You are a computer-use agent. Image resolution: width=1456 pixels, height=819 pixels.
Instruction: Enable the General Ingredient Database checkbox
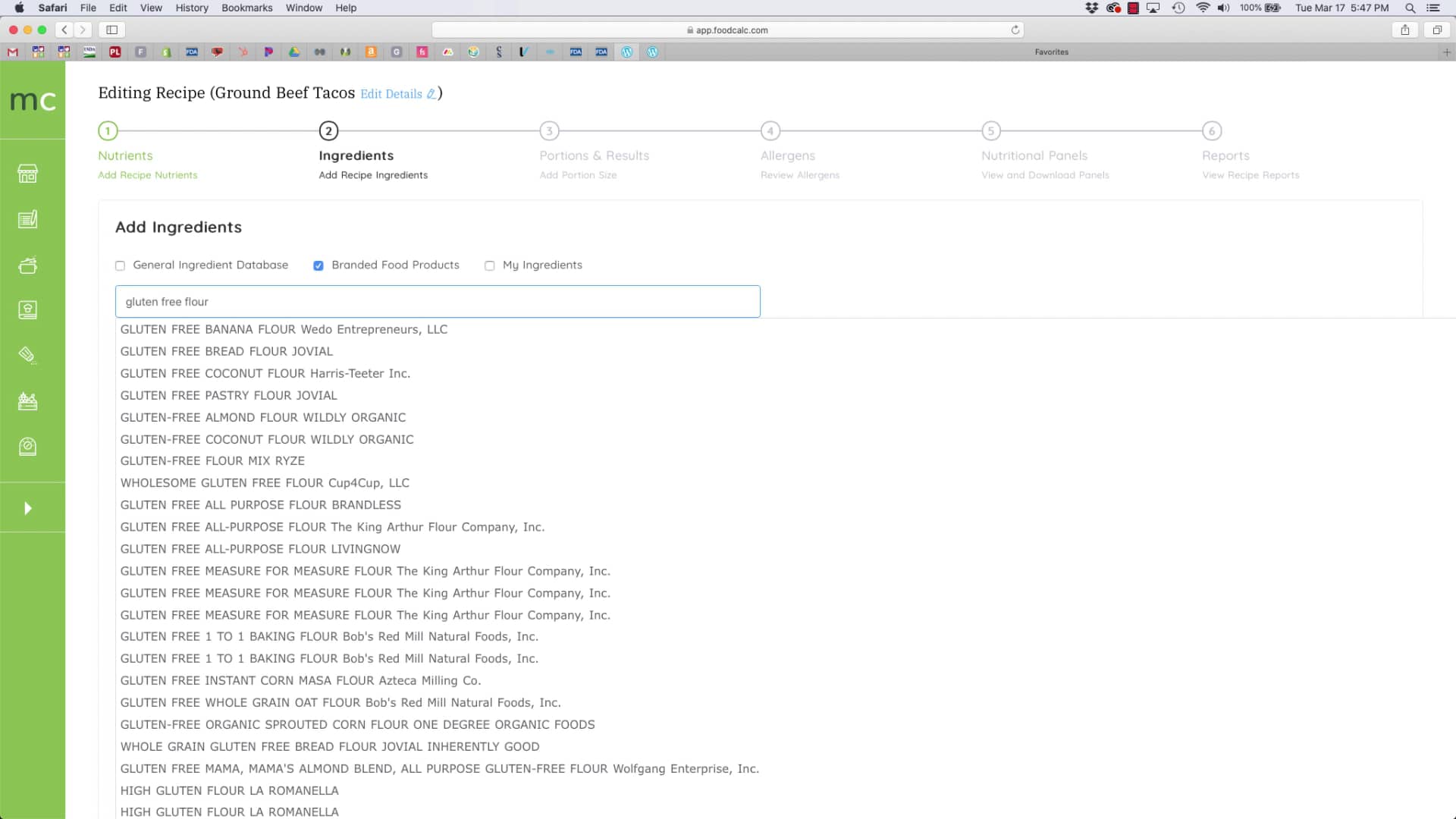coord(120,265)
